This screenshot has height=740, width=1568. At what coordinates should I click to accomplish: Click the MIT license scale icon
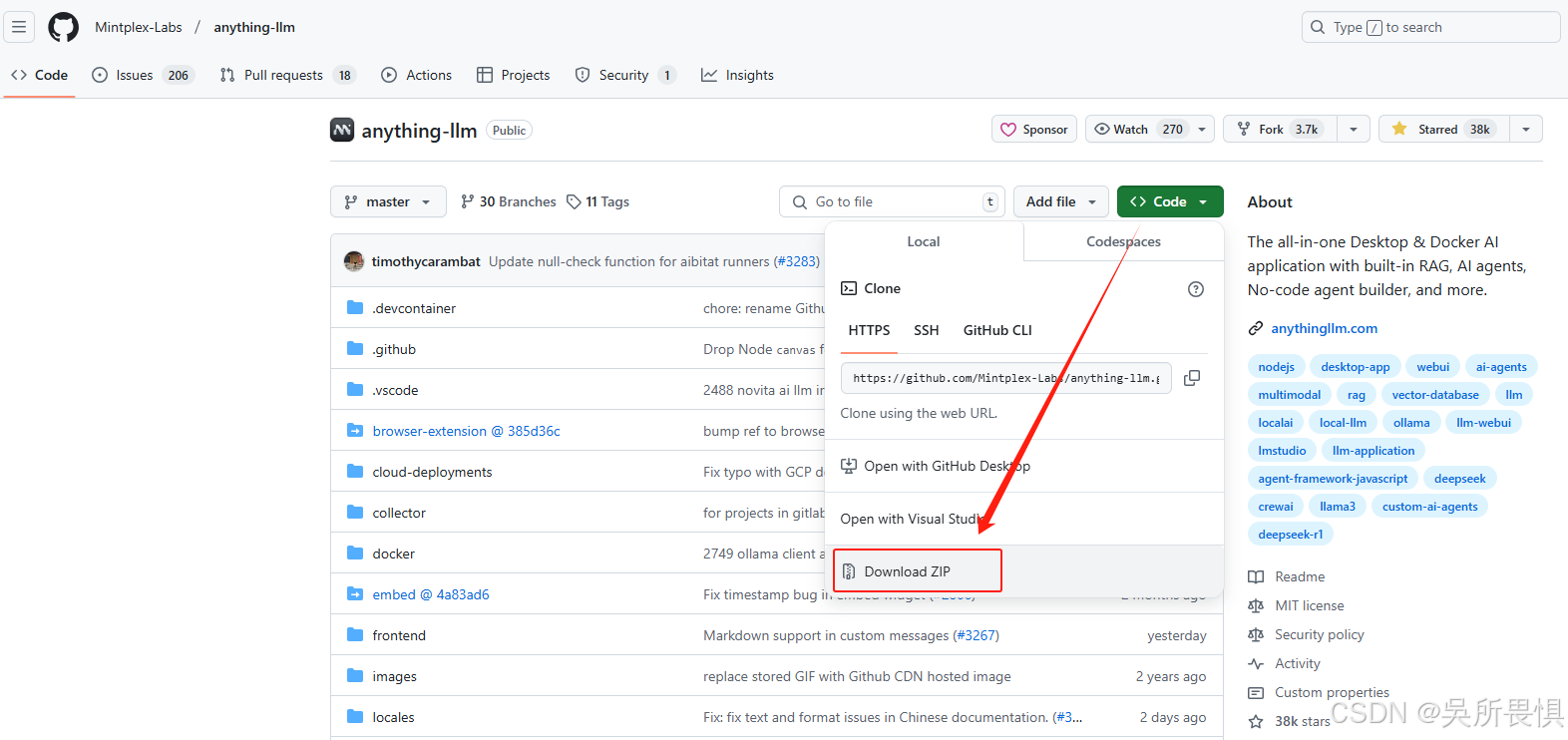[x=1256, y=605]
